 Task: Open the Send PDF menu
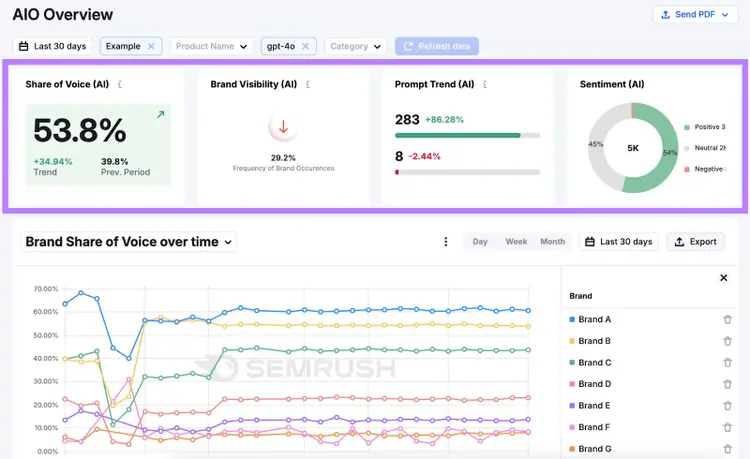(x=695, y=15)
